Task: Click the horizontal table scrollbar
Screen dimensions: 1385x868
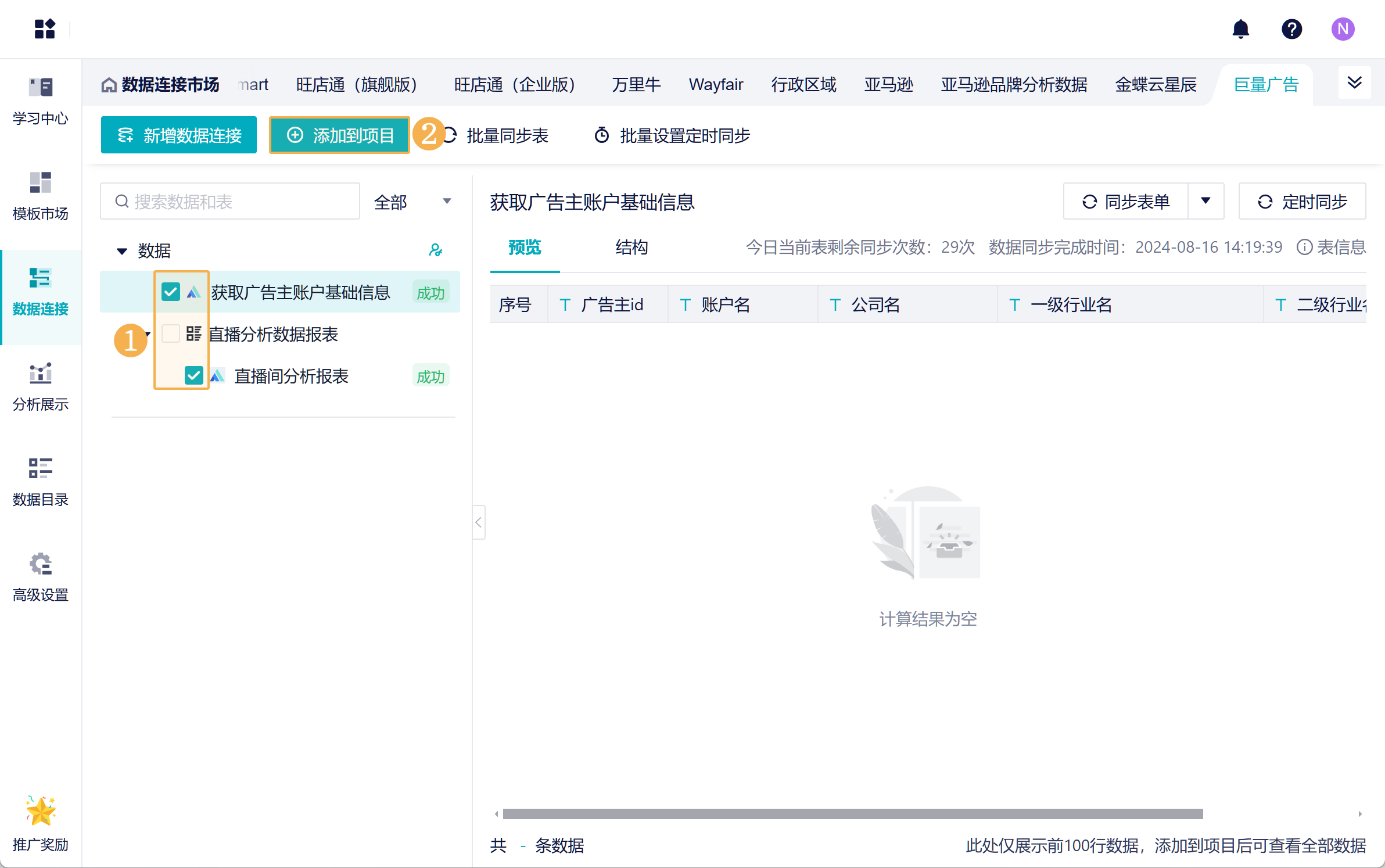Action: [852, 813]
